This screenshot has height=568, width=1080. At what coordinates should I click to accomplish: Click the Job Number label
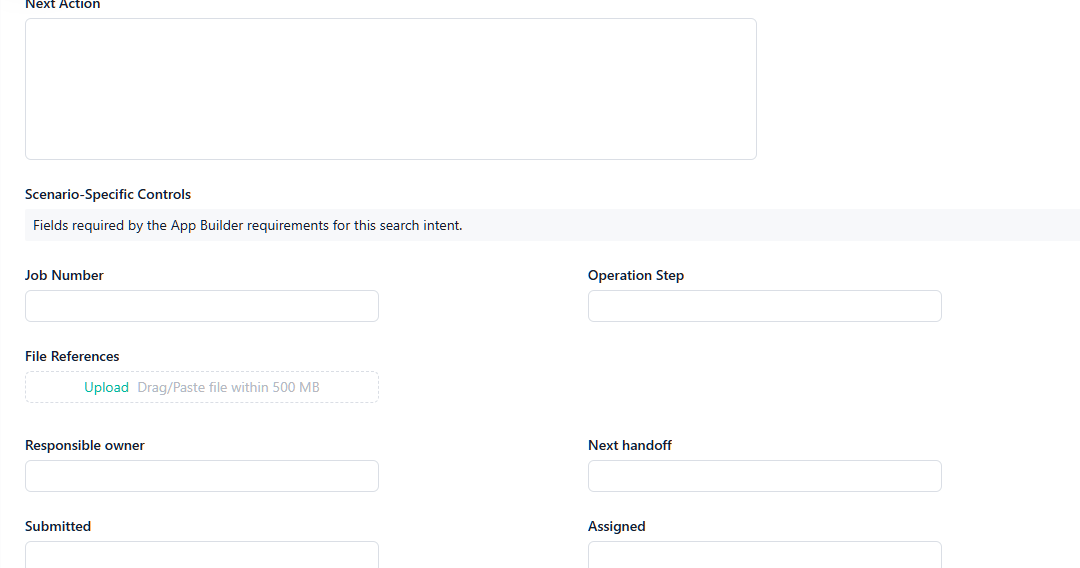(x=64, y=275)
